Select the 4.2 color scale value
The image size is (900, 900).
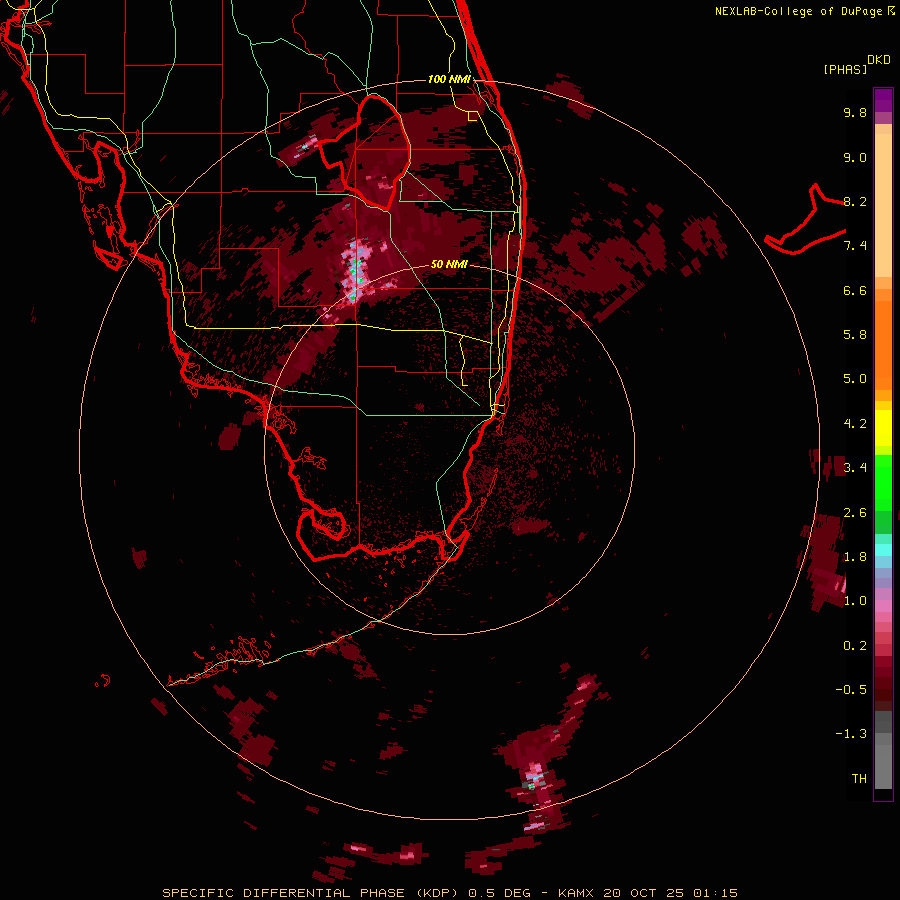(x=855, y=424)
